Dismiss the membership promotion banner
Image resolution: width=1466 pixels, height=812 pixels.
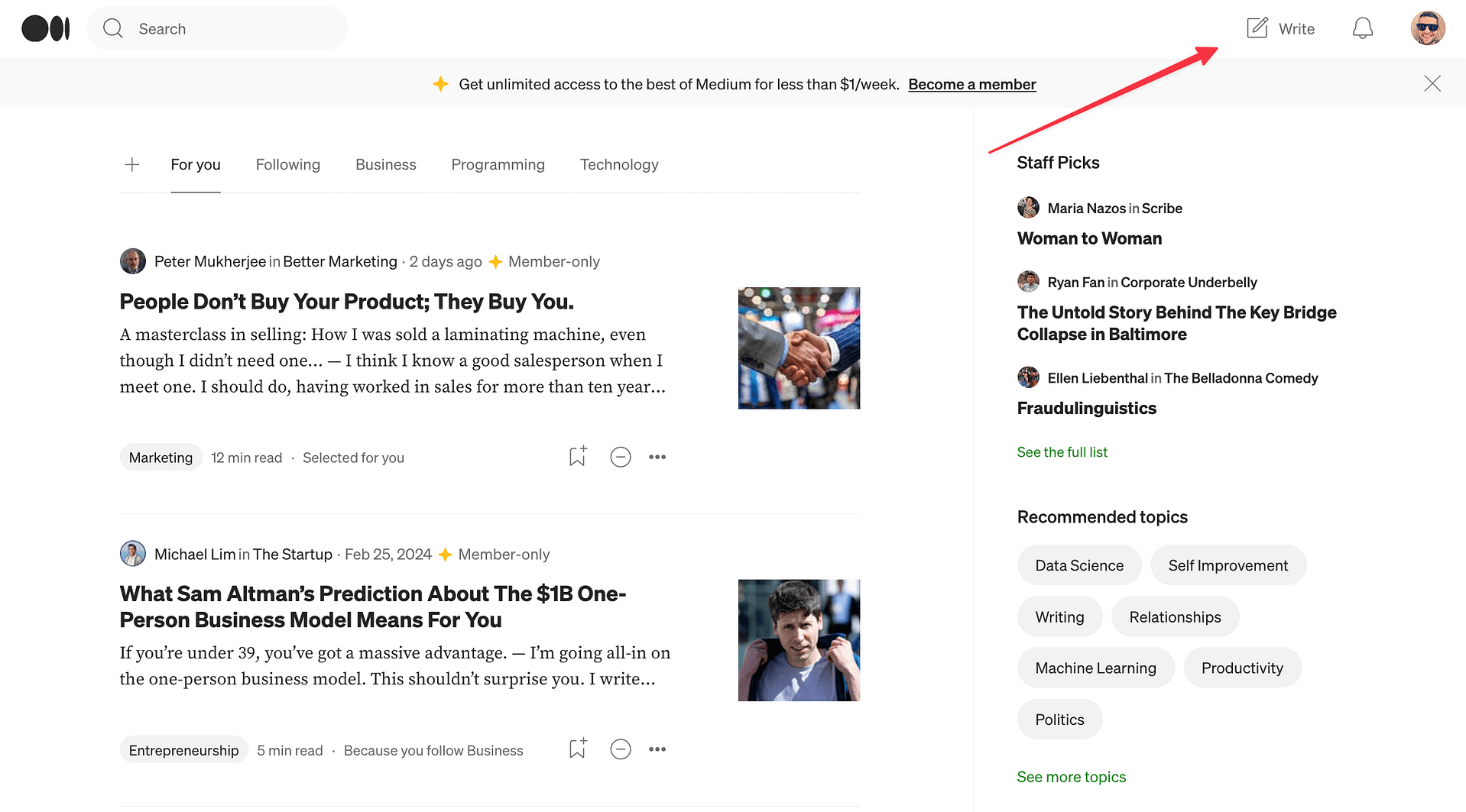[x=1432, y=83]
